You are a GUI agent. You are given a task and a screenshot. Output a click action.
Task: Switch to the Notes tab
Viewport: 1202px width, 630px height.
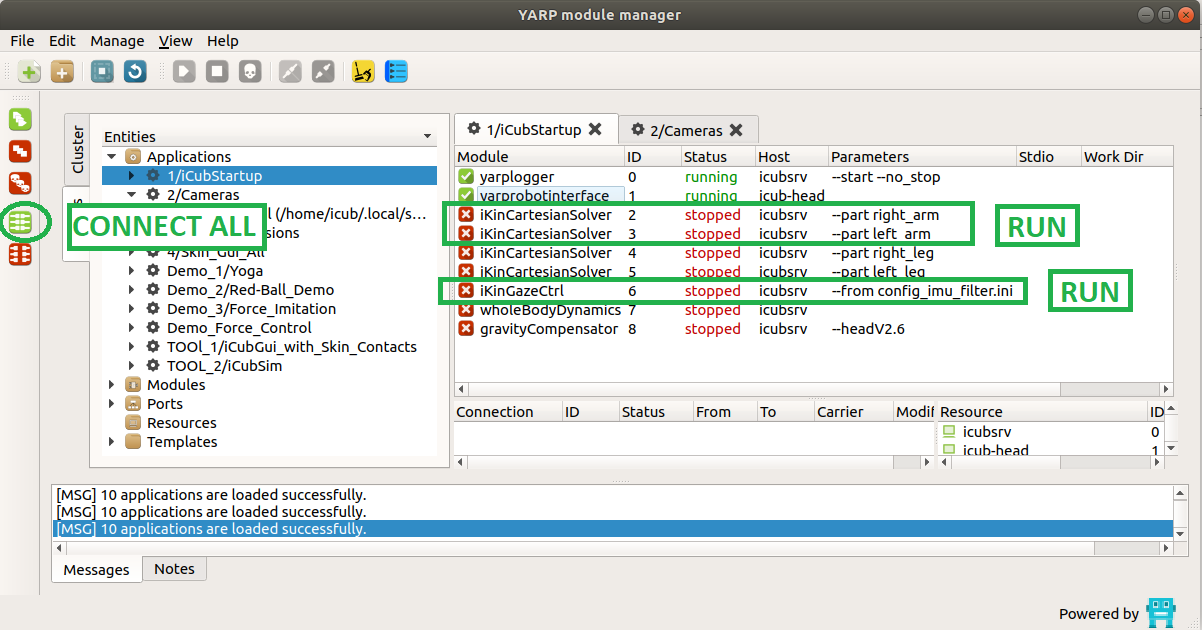click(174, 568)
